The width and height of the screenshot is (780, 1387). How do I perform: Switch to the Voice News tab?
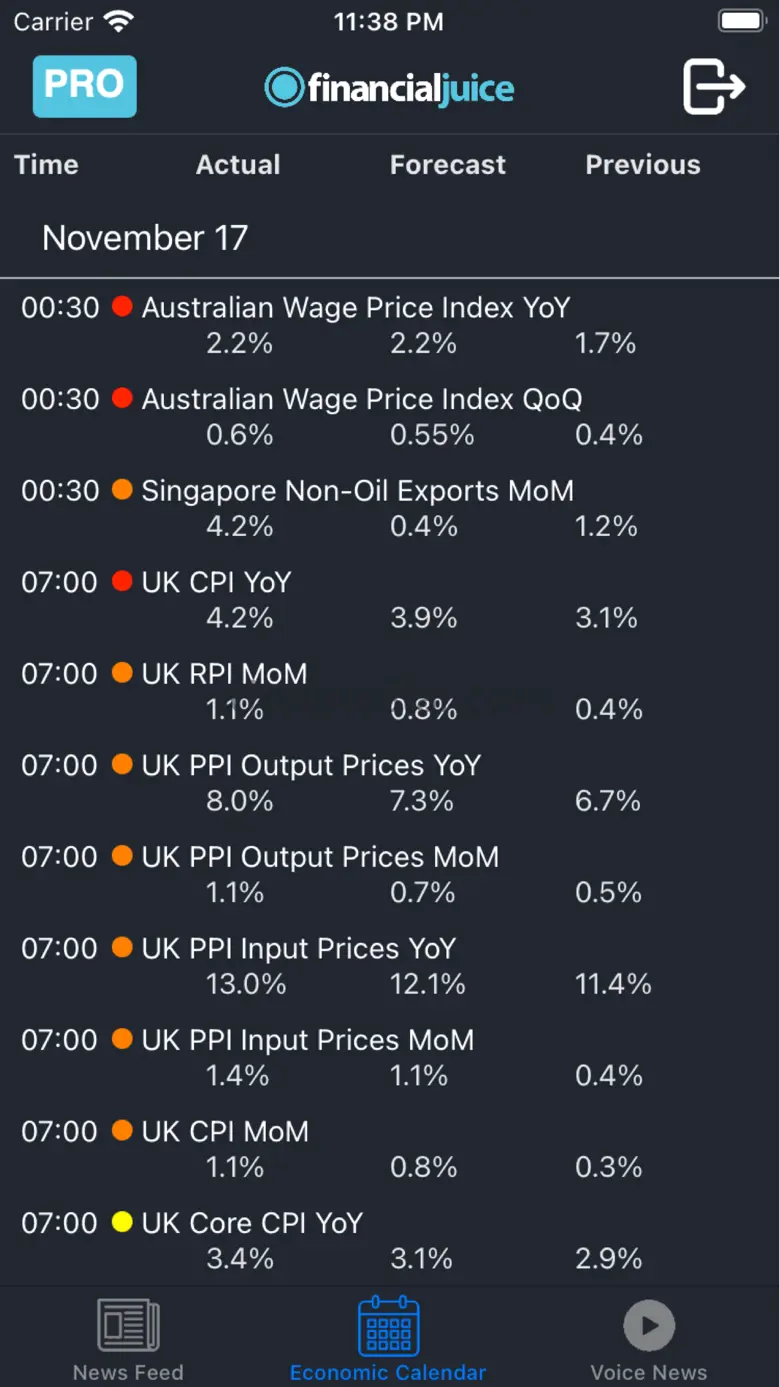649,1371
